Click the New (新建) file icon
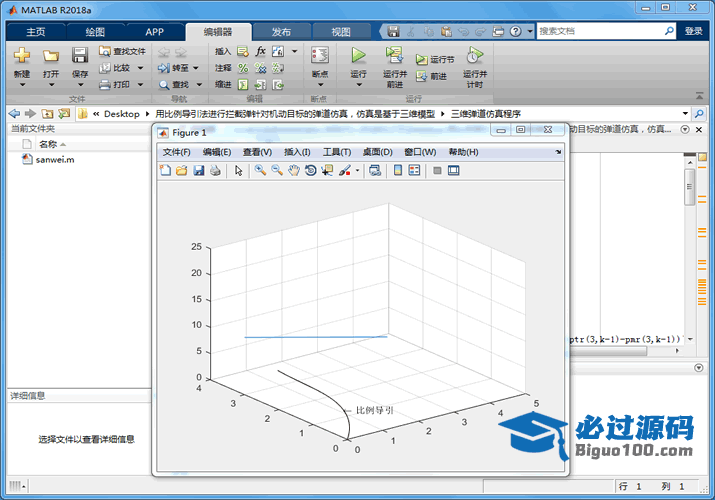 pyautogui.click(x=21, y=56)
